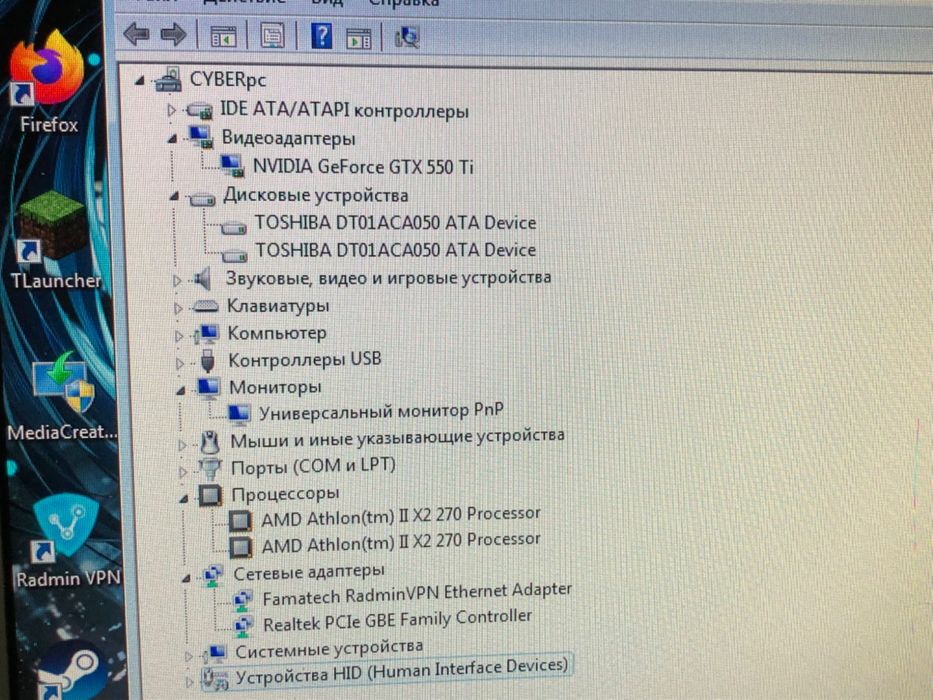The width and height of the screenshot is (933, 700).
Task: Click the Back arrow in the toolbar
Action: [136, 35]
